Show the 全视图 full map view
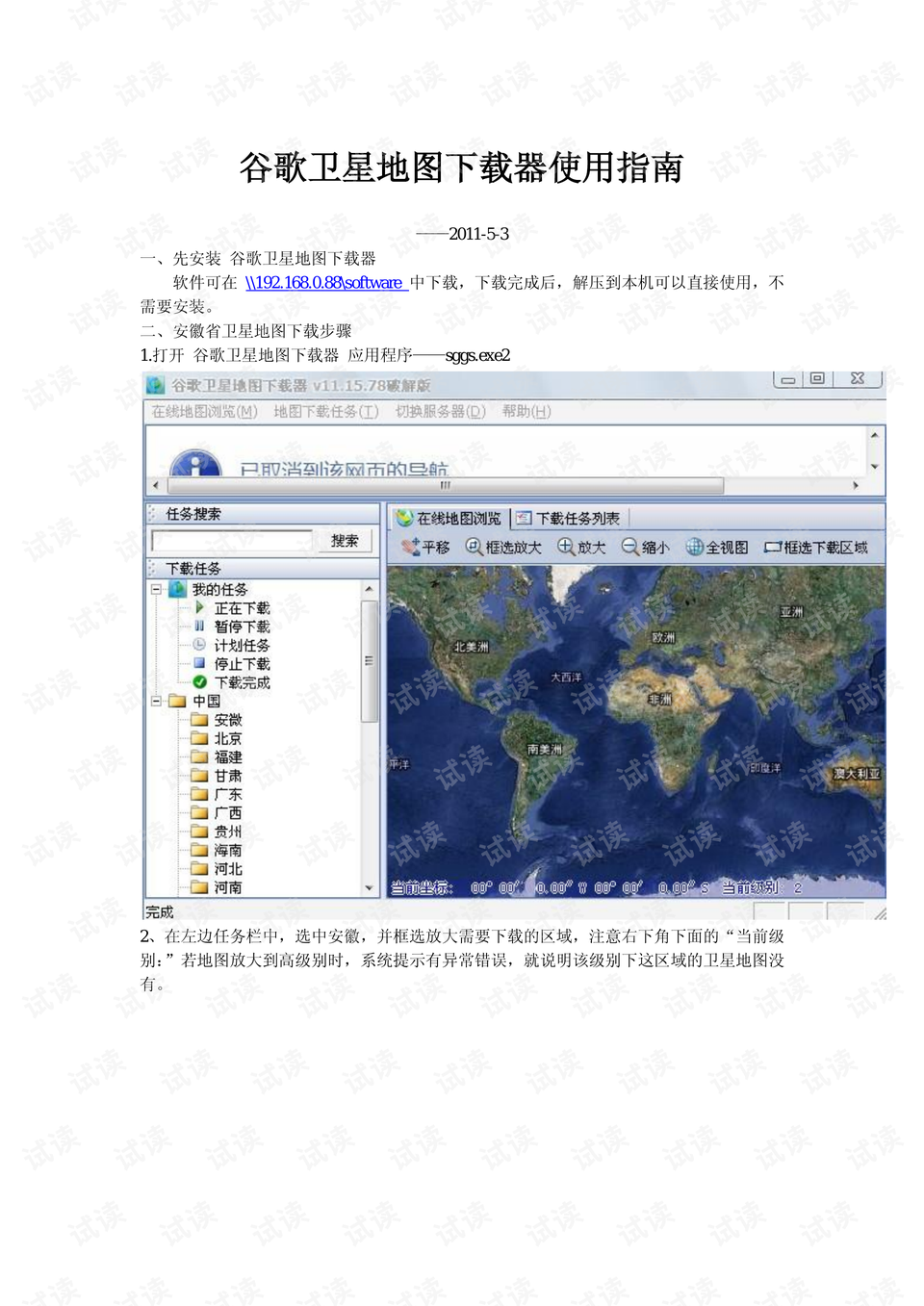The height and width of the screenshot is (1306, 924). tap(717, 547)
